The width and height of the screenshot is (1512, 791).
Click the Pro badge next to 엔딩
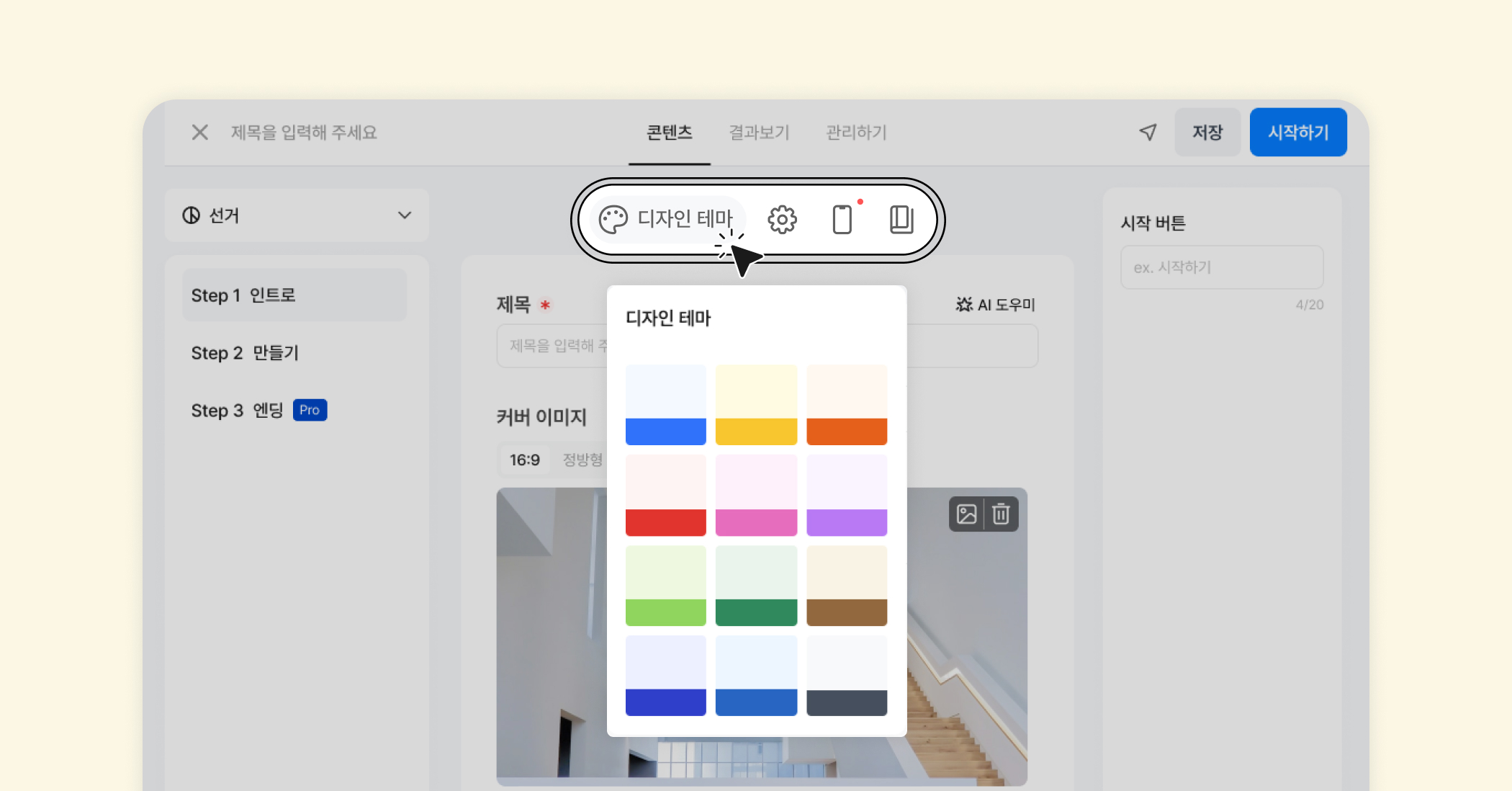click(310, 410)
